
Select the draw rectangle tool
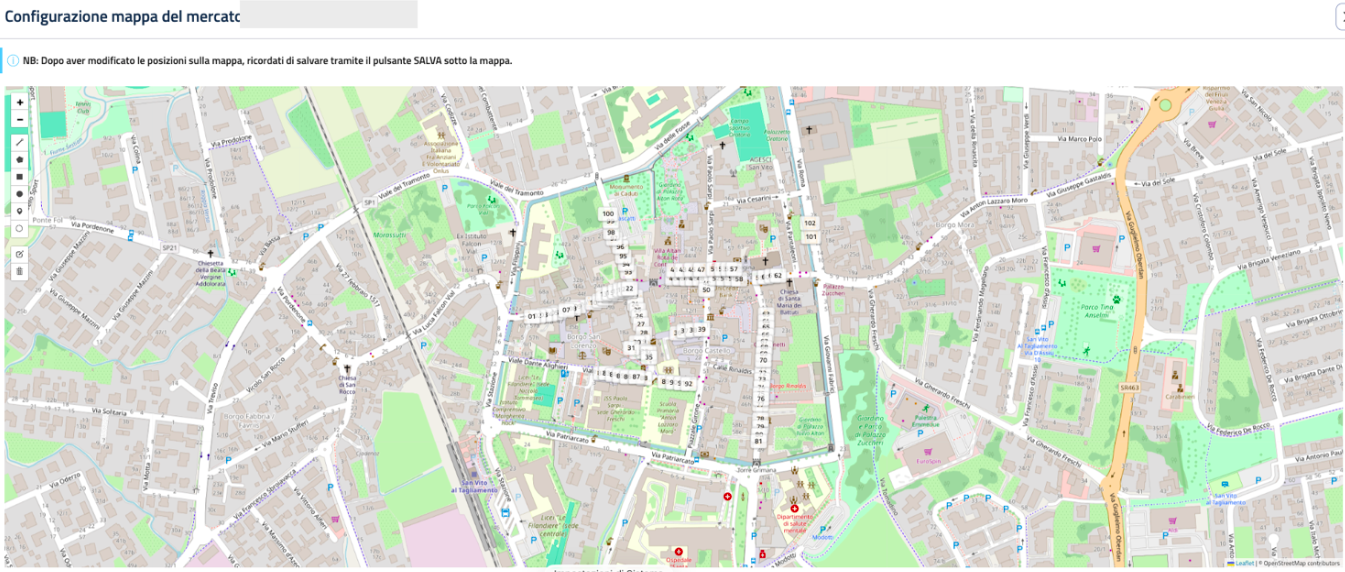(20, 177)
